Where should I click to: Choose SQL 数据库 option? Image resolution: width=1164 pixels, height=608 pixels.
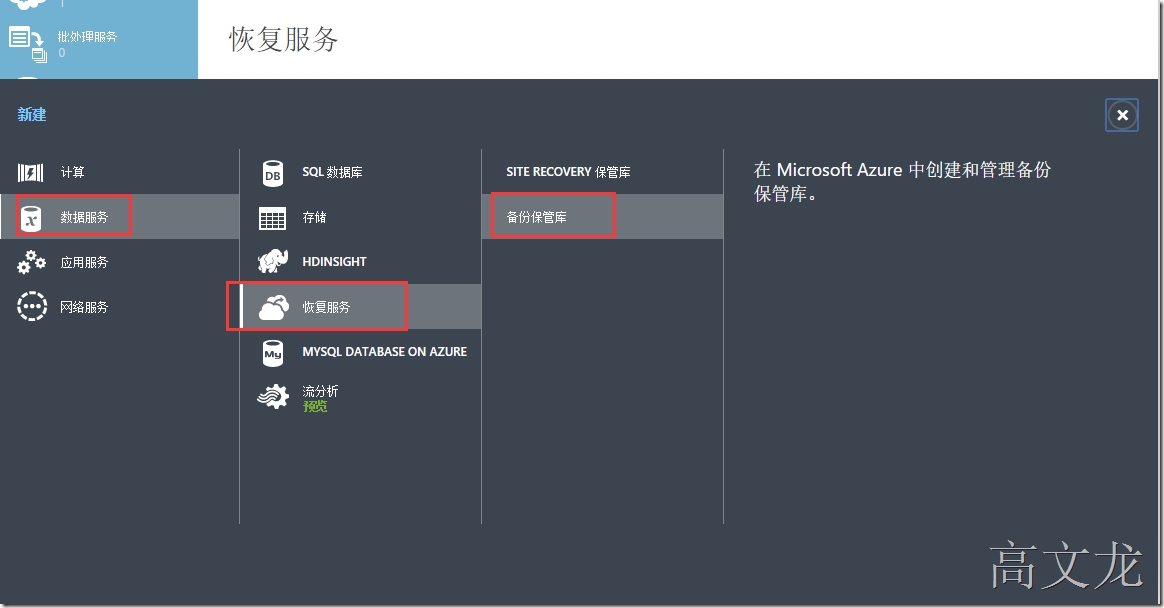[x=332, y=172]
